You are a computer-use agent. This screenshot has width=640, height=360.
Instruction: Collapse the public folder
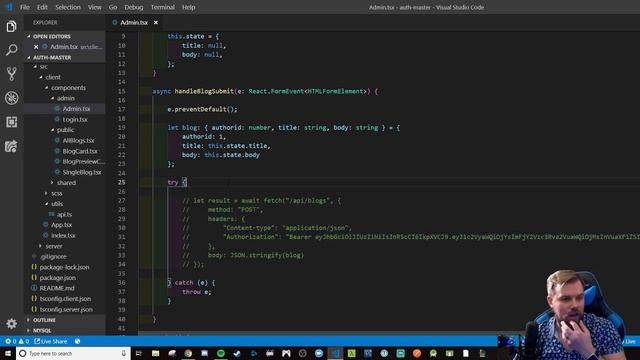[x=65, y=130]
